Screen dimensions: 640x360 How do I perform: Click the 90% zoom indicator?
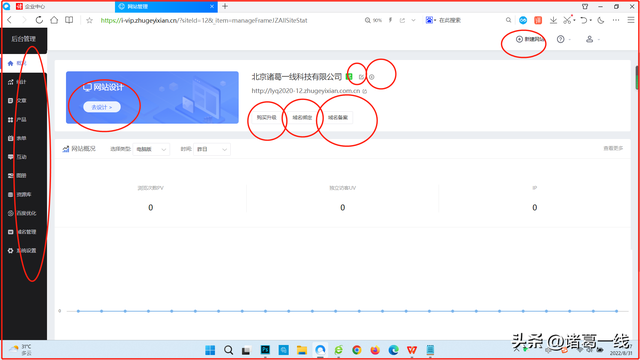click(373, 20)
